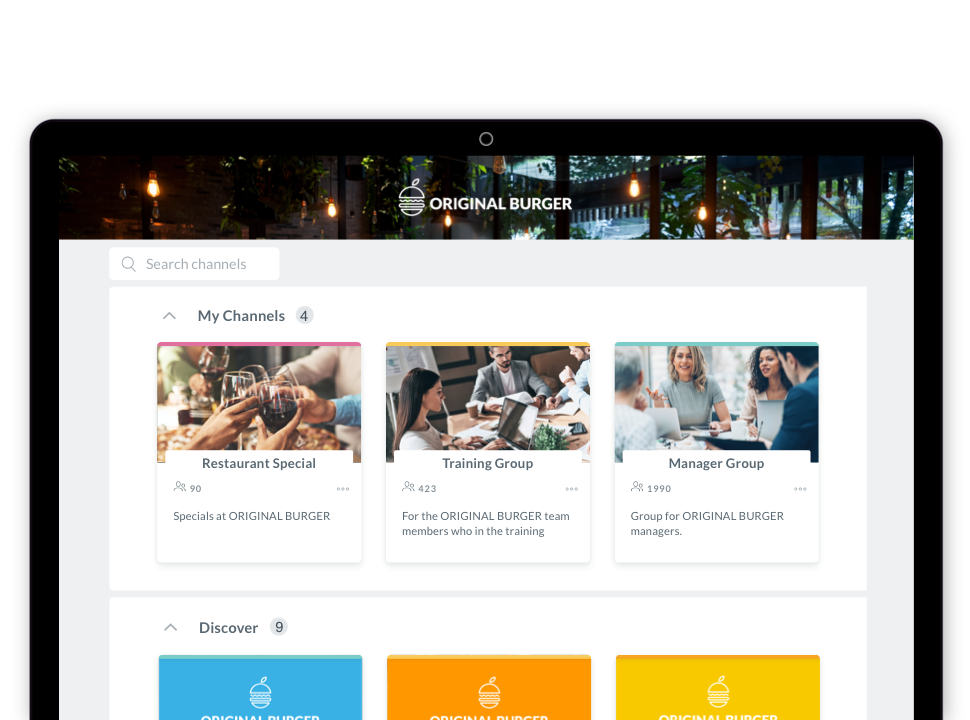Click members icon on Training Group card
Screen dimensions: 970x720
tap(408, 487)
